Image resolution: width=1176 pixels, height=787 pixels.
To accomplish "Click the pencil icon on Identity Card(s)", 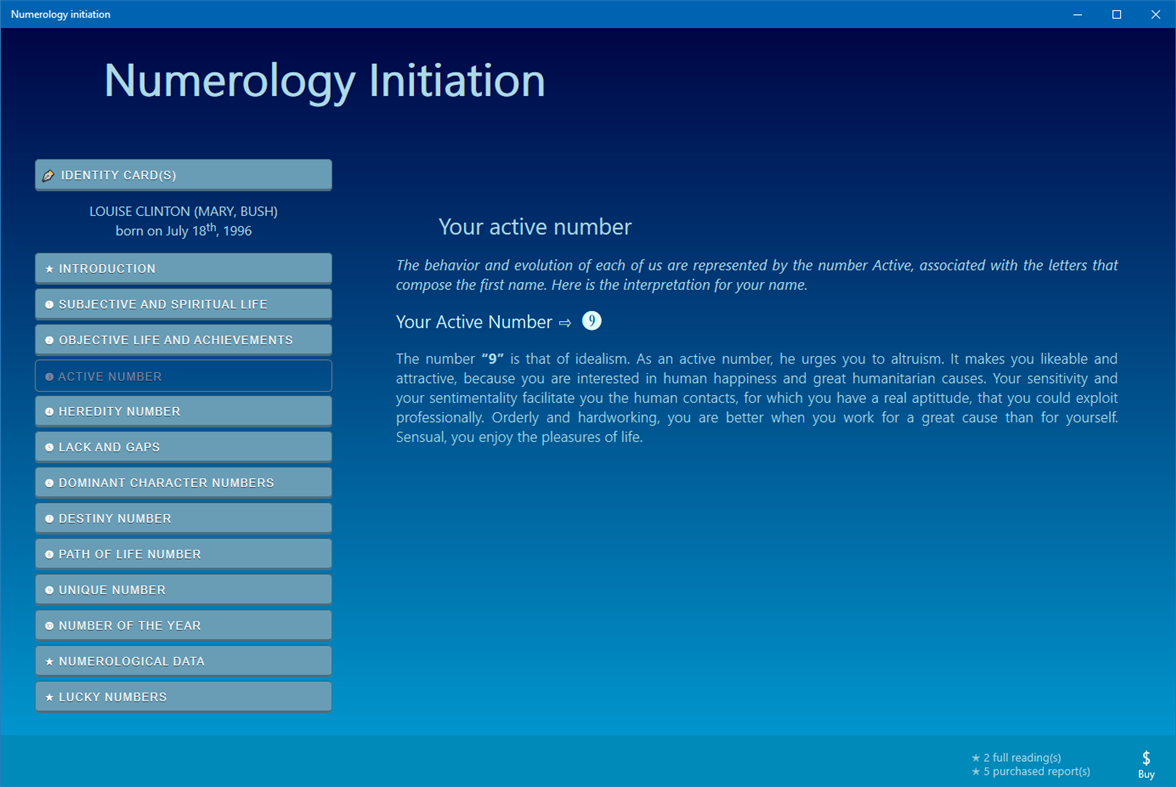I will click(x=49, y=174).
